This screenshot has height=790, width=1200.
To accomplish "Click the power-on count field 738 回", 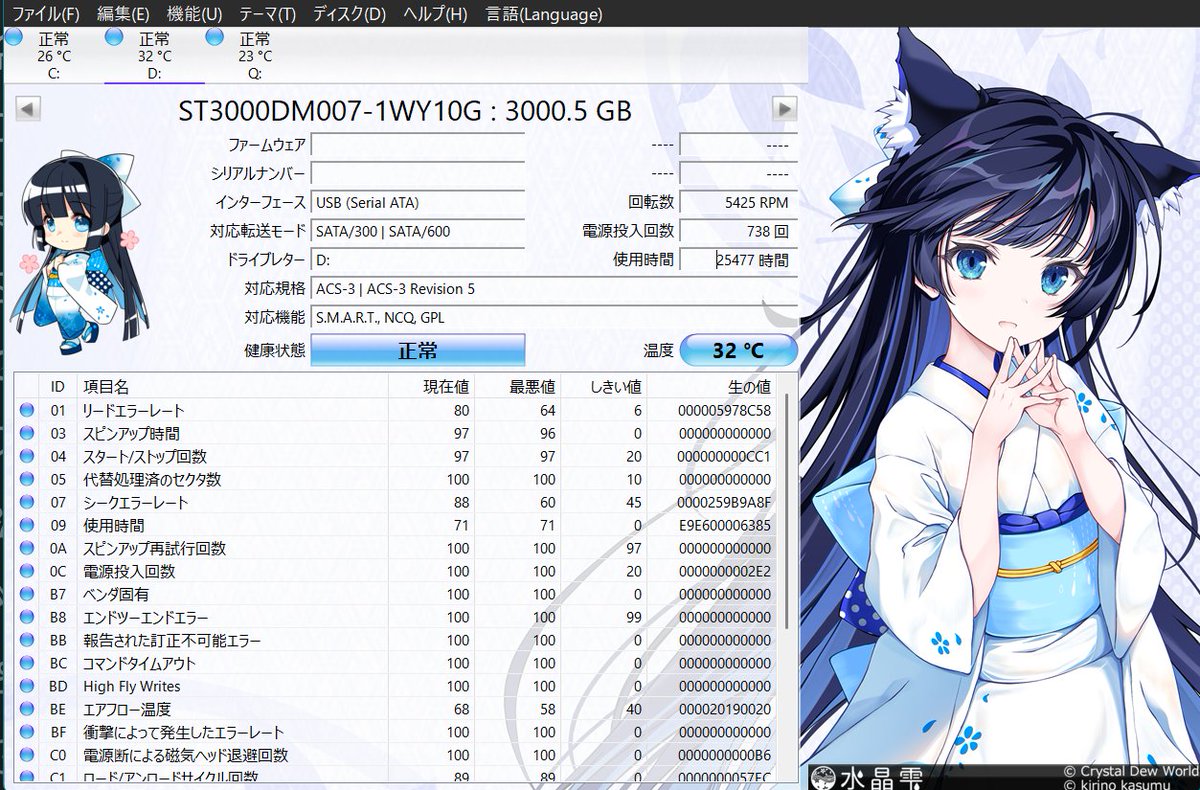I will coord(738,232).
